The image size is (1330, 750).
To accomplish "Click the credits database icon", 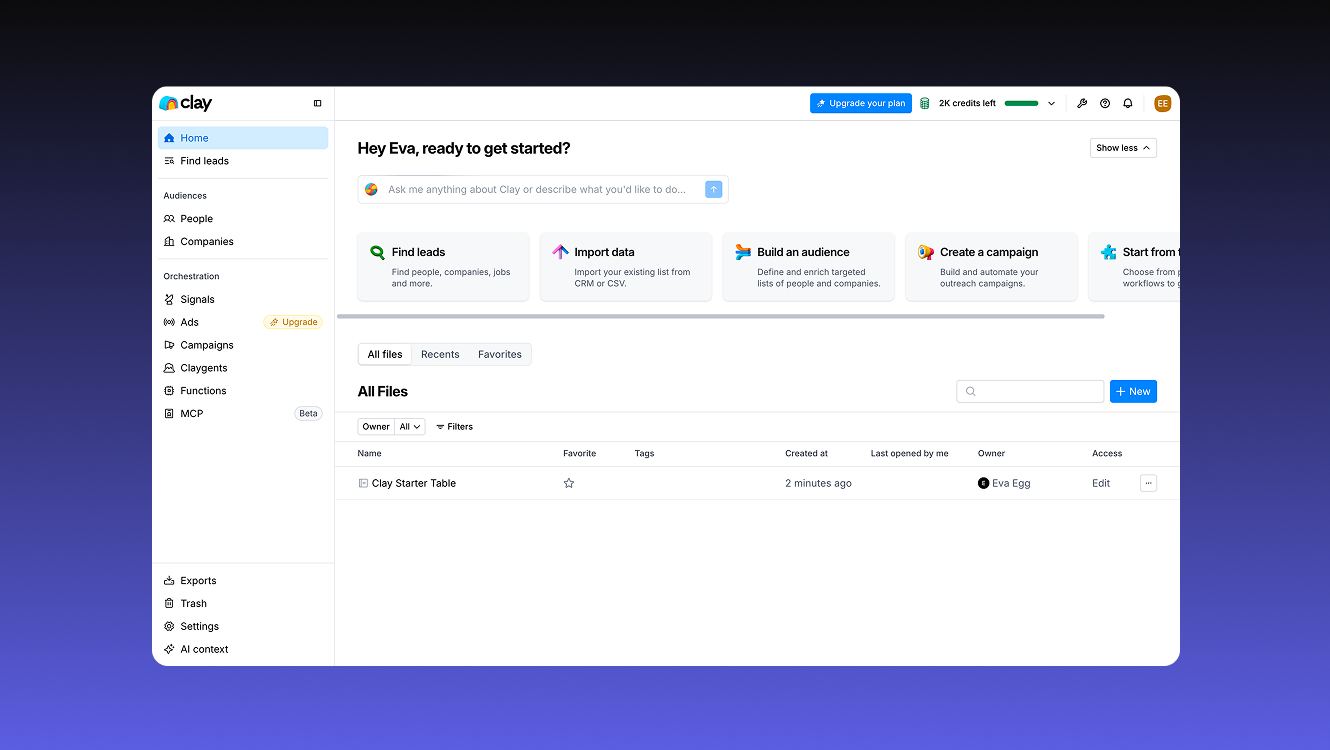I will click(925, 103).
